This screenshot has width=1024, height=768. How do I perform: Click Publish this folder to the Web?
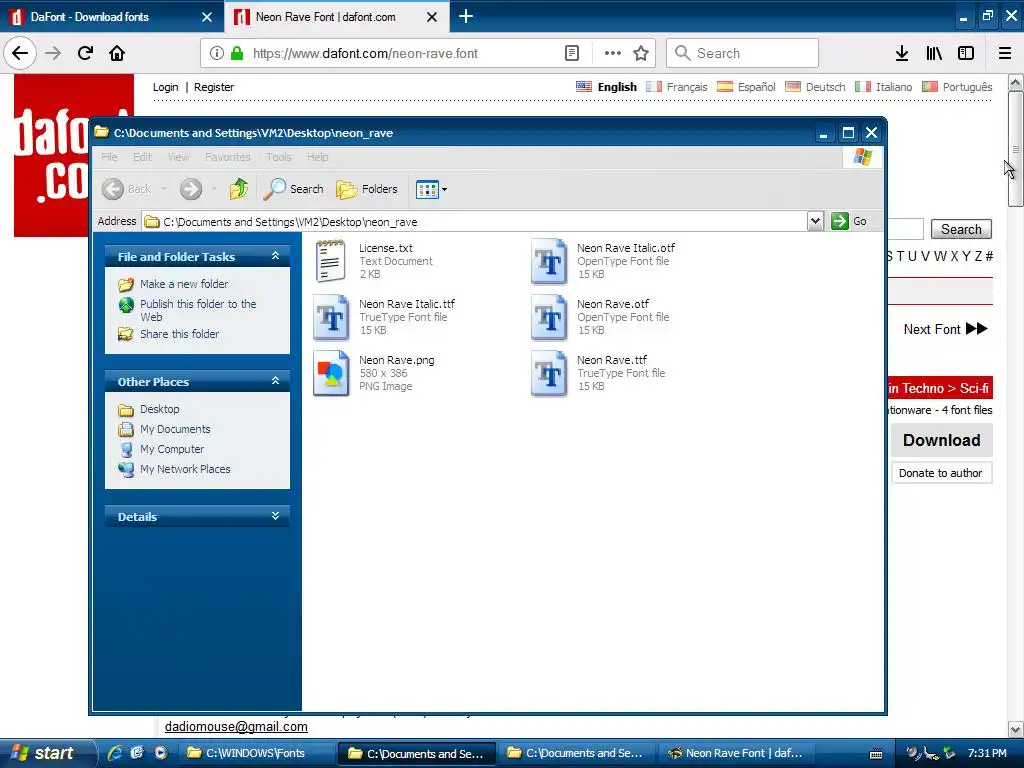click(198, 310)
